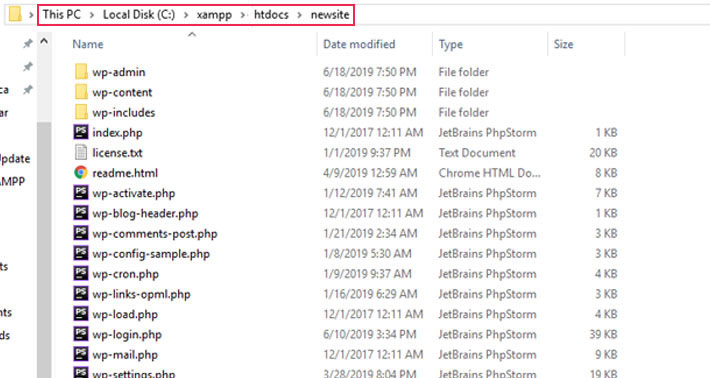Click the top pin icon in navigation pane
Viewport: 710px width, 378px height.
coord(28,43)
